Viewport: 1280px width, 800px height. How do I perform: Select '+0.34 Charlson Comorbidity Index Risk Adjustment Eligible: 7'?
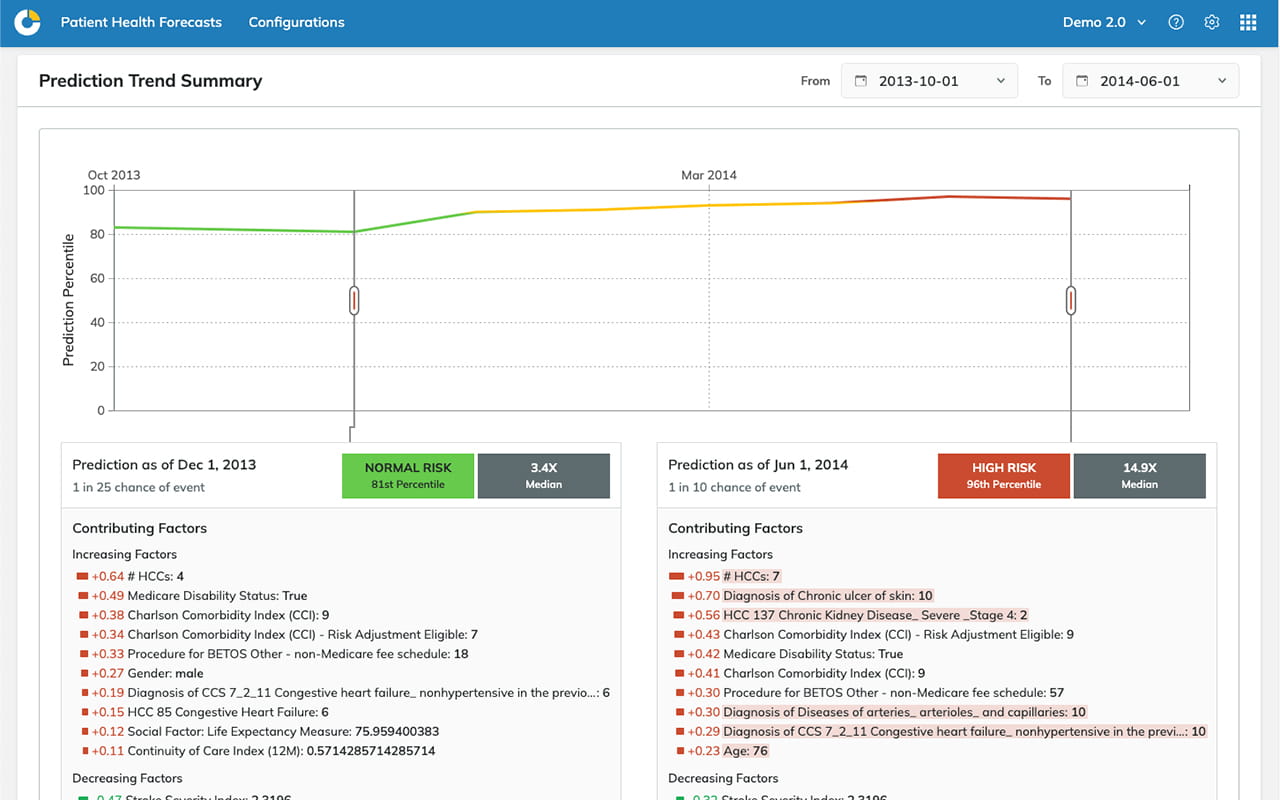tap(277, 635)
